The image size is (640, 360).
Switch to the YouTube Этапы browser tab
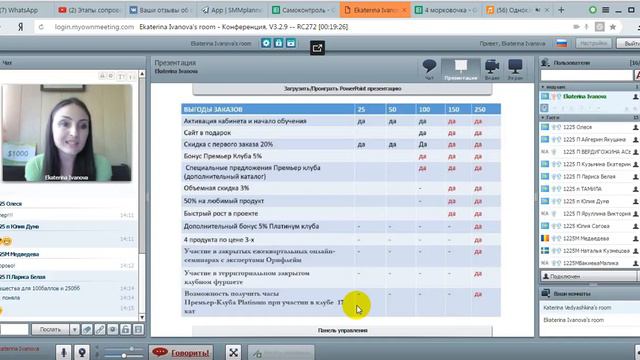pos(89,10)
